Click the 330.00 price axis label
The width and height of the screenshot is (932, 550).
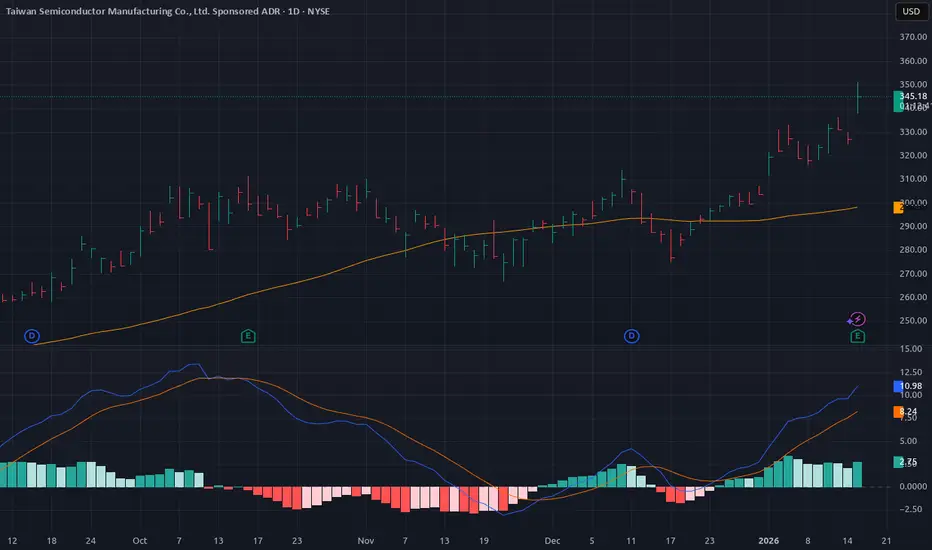click(913, 132)
